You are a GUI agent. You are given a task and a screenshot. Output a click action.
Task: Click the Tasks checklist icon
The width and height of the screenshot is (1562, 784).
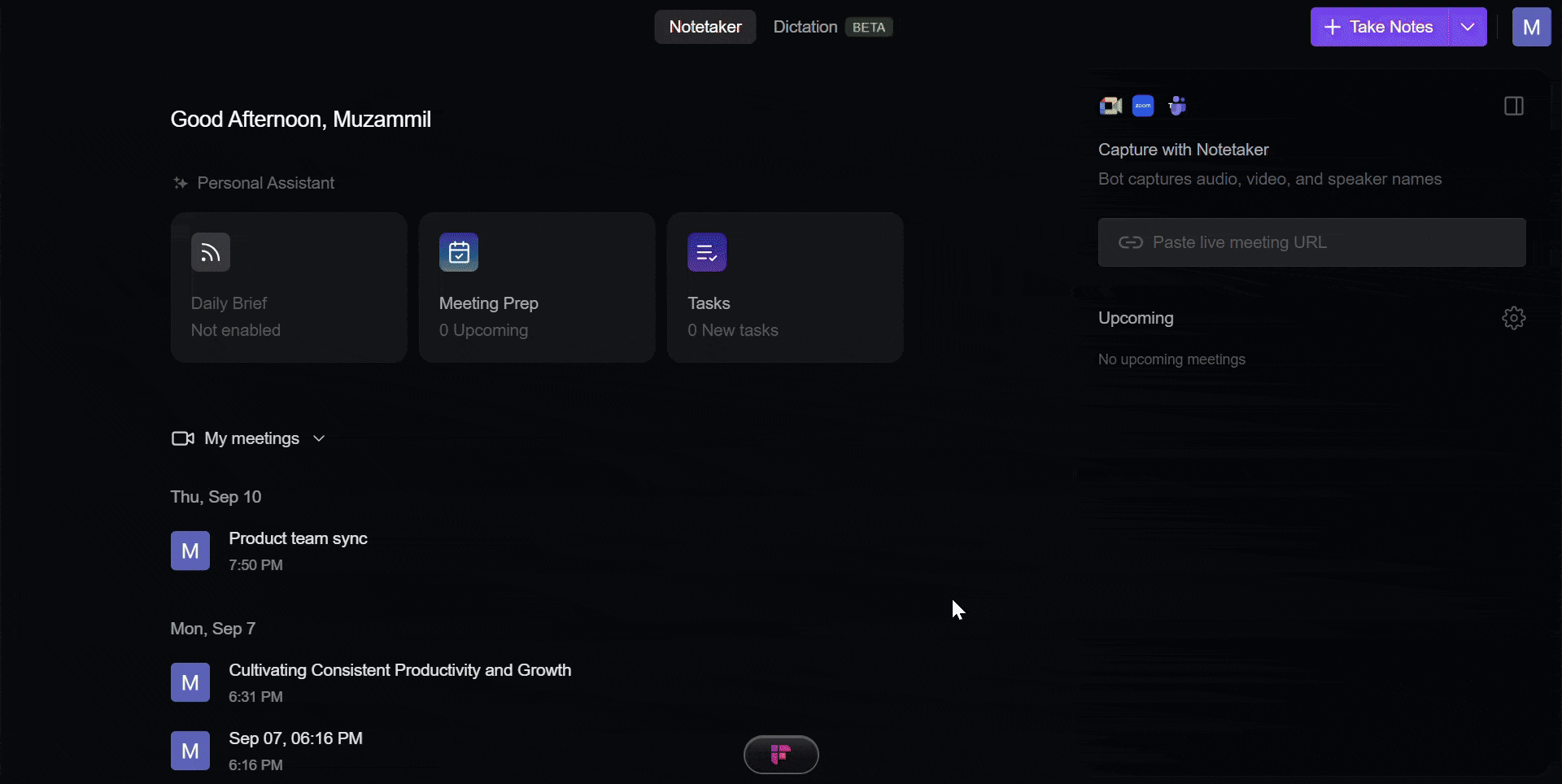pyautogui.click(x=707, y=252)
